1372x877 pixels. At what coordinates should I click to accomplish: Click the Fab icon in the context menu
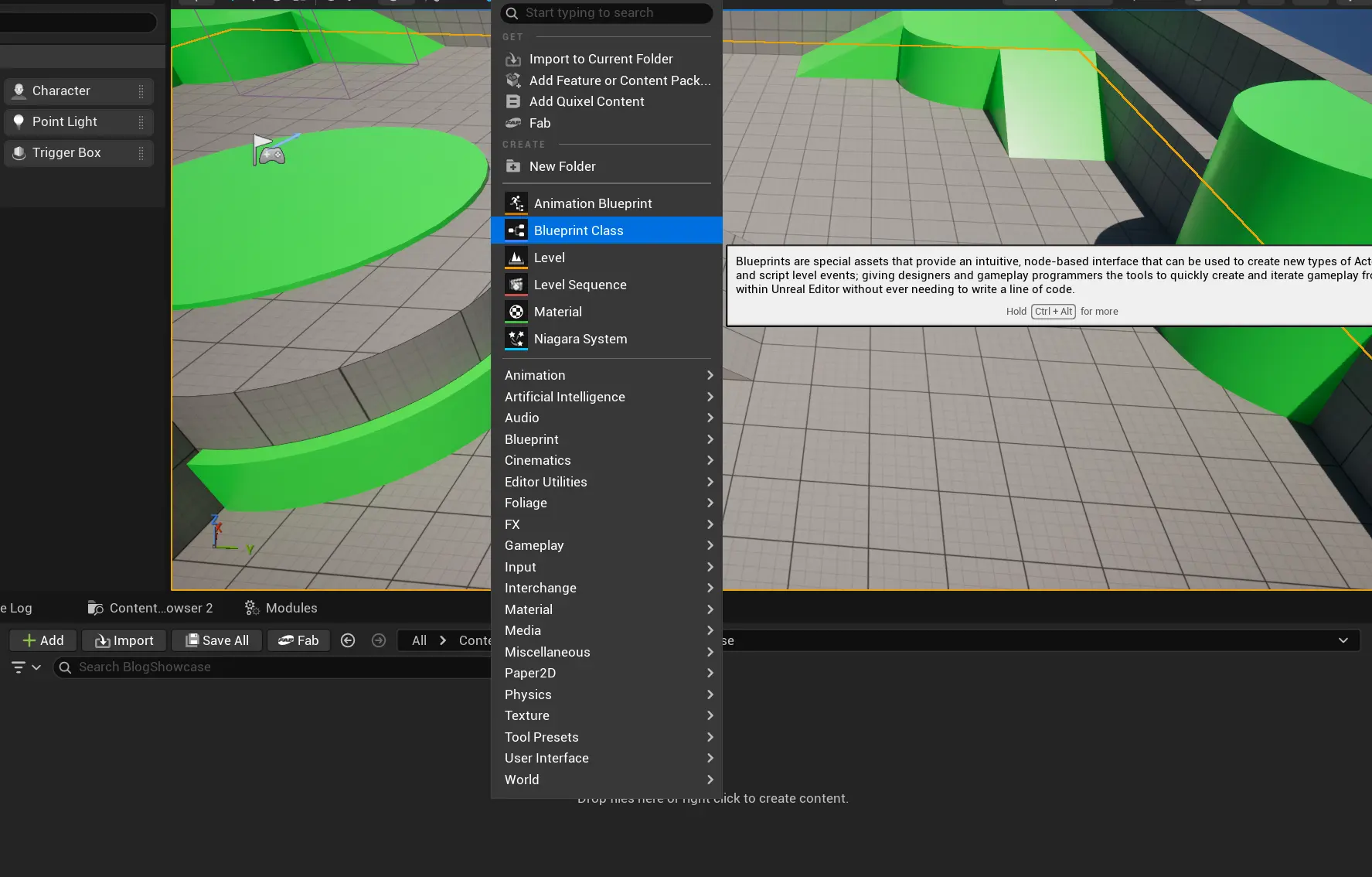[512, 123]
